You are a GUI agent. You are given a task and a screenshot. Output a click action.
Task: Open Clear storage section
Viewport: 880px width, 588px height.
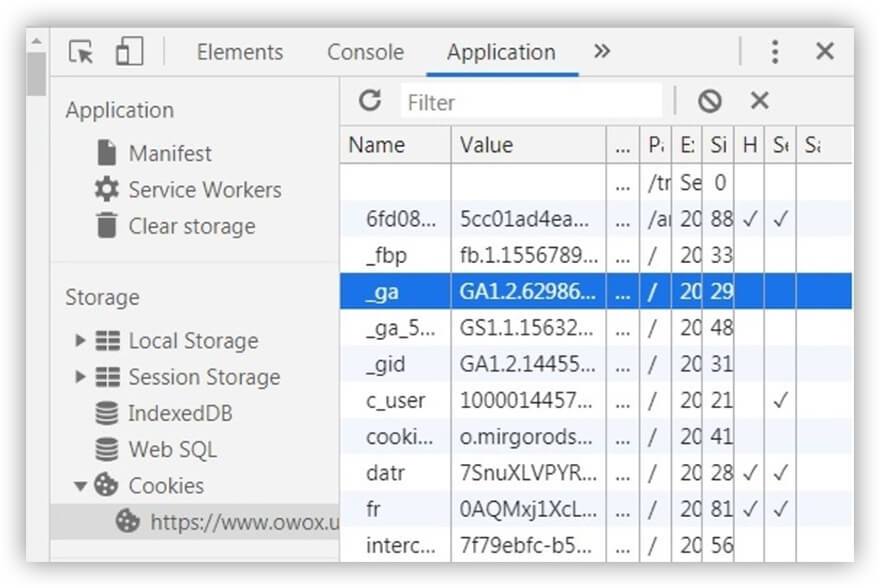pyautogui.click(x=191, y=226)
